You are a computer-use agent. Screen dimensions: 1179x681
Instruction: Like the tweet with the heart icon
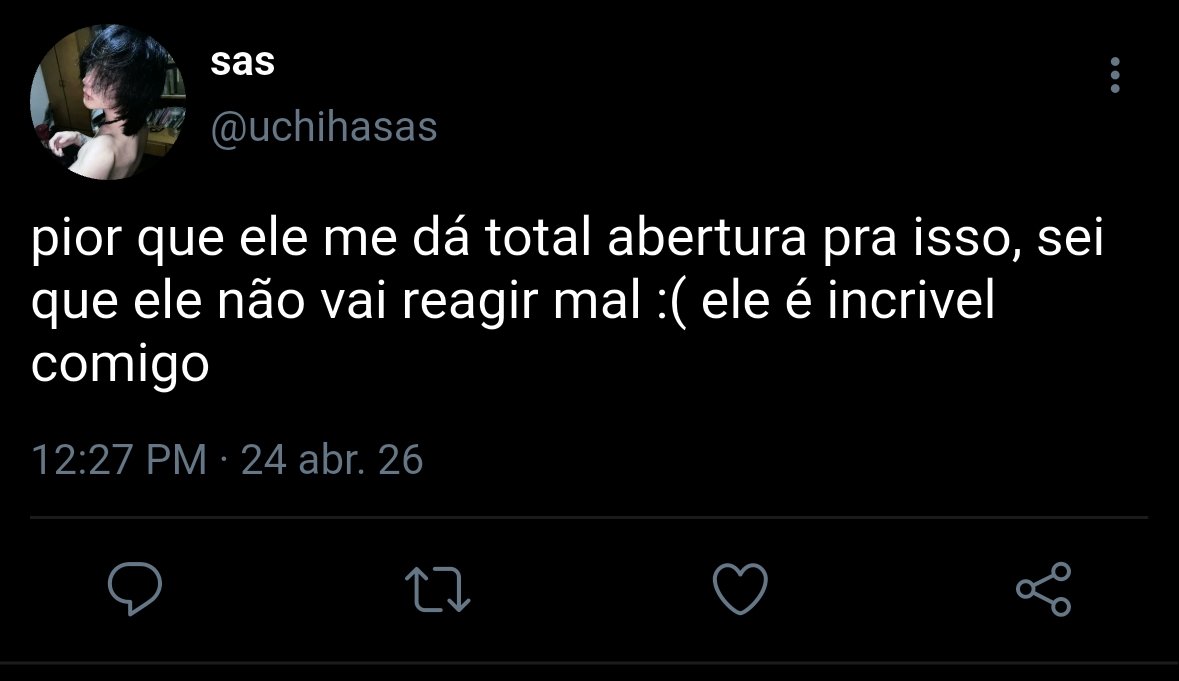(x=740, y=589)
